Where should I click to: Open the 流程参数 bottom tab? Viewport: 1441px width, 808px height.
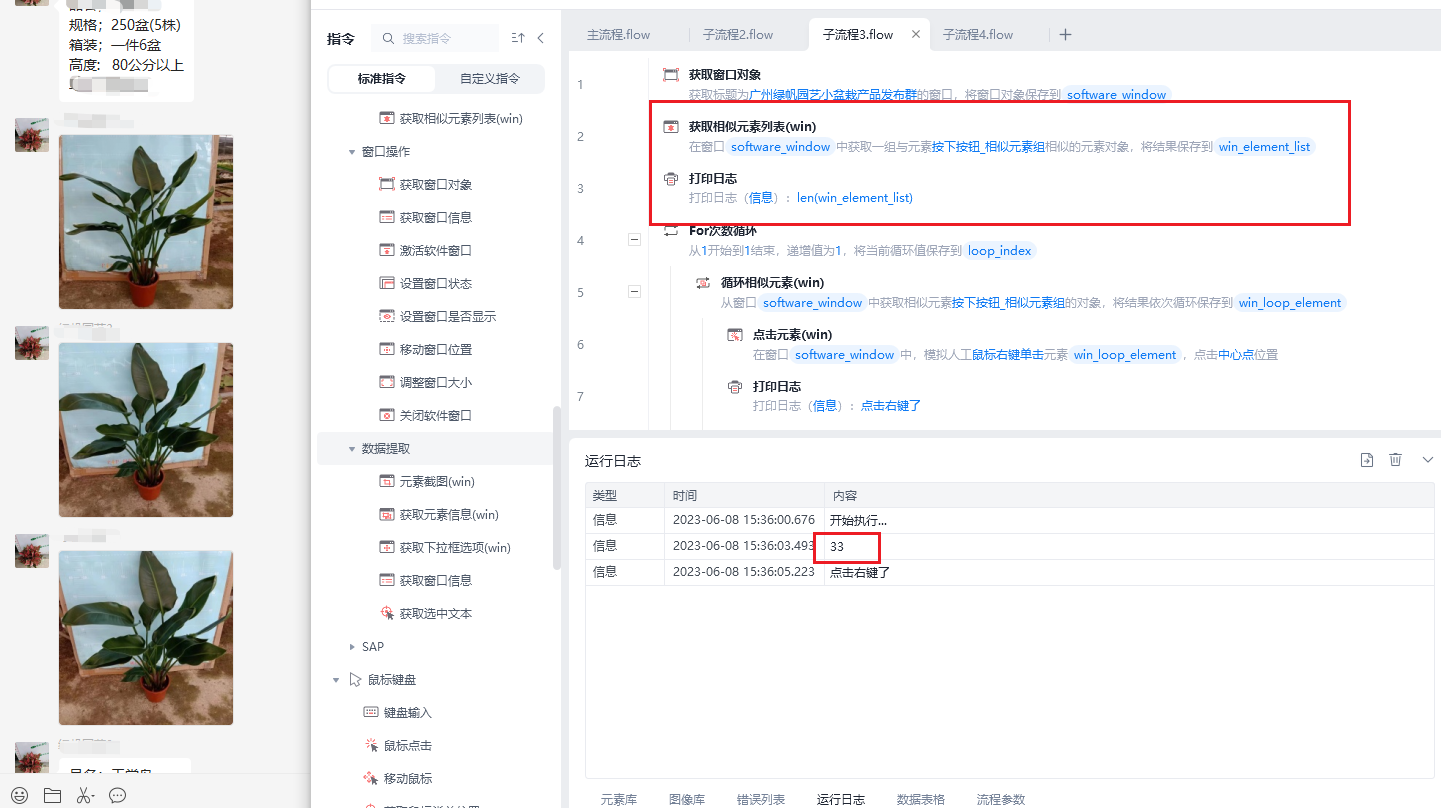click(1001, 799)
